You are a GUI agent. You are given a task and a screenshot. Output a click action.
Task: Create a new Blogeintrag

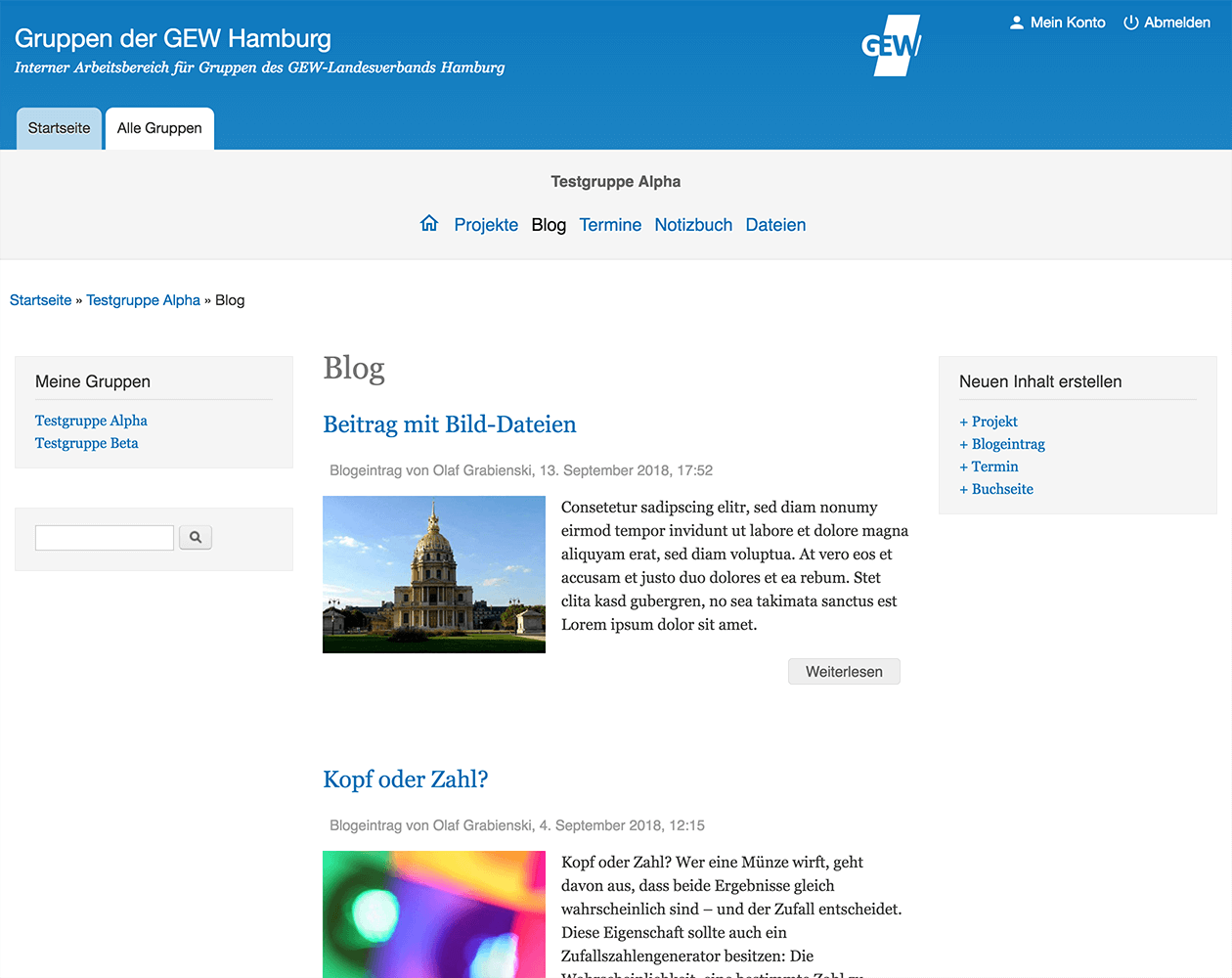pyautogui.click(x=1002, y=444)
